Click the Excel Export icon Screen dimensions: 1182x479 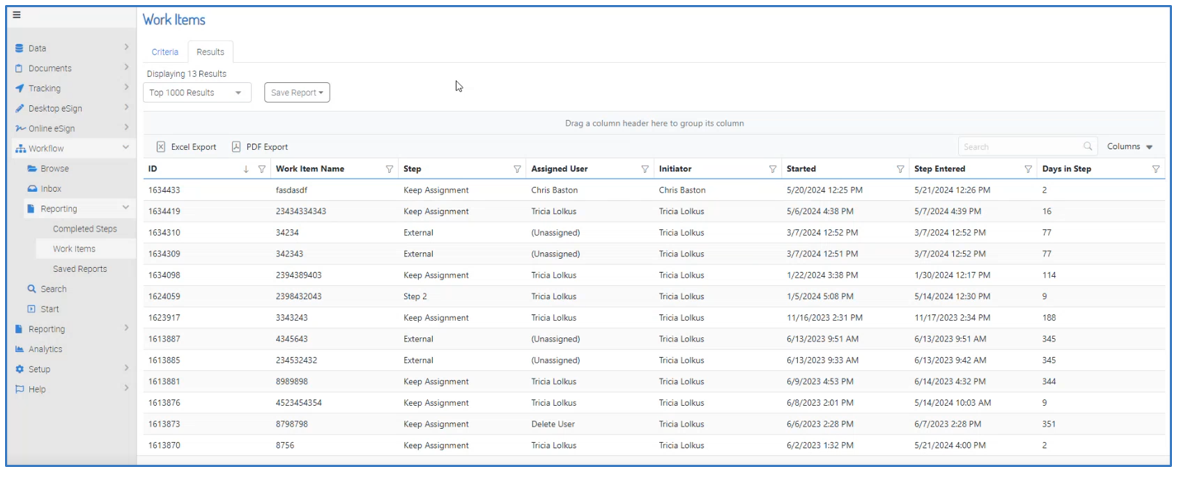coord(161,147)
